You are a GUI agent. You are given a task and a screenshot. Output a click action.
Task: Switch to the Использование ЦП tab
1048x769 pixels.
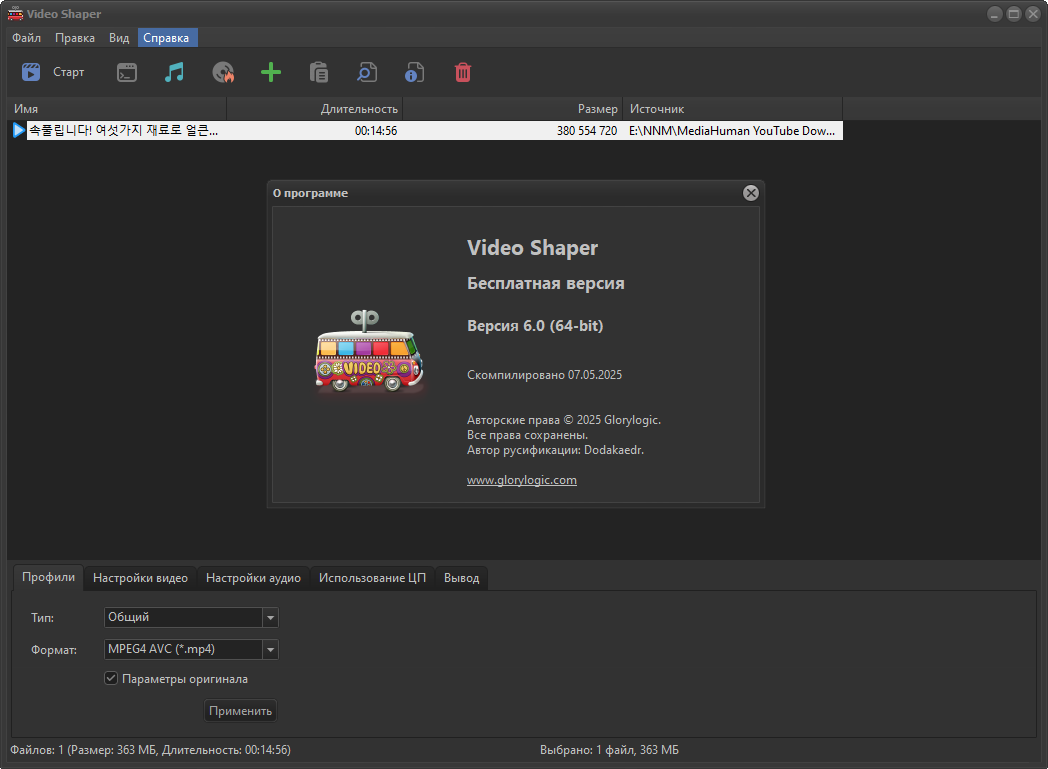[x=372, y=578]
